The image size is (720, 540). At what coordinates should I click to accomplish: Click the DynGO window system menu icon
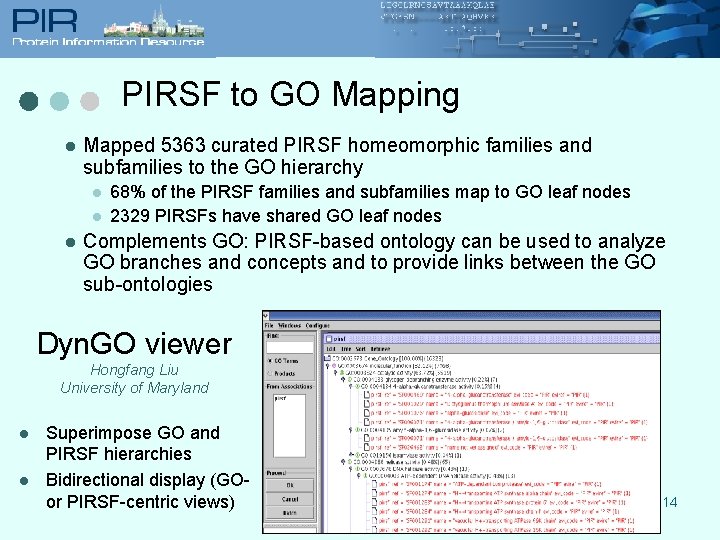[266, 316]
